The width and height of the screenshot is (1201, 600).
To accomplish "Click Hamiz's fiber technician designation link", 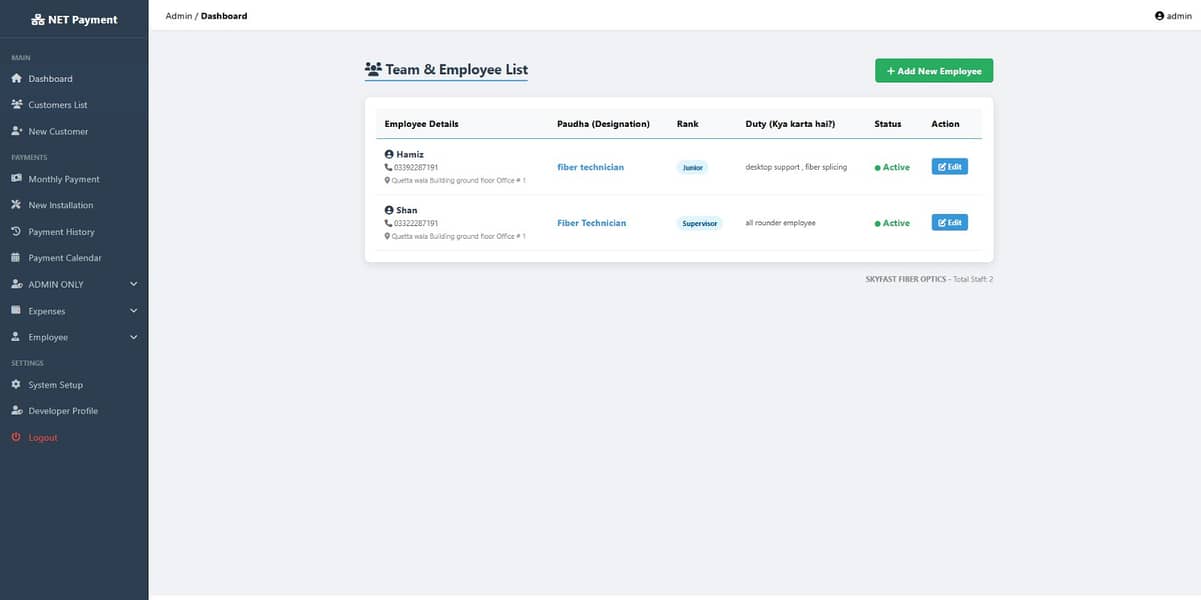I will pos(590,167).
